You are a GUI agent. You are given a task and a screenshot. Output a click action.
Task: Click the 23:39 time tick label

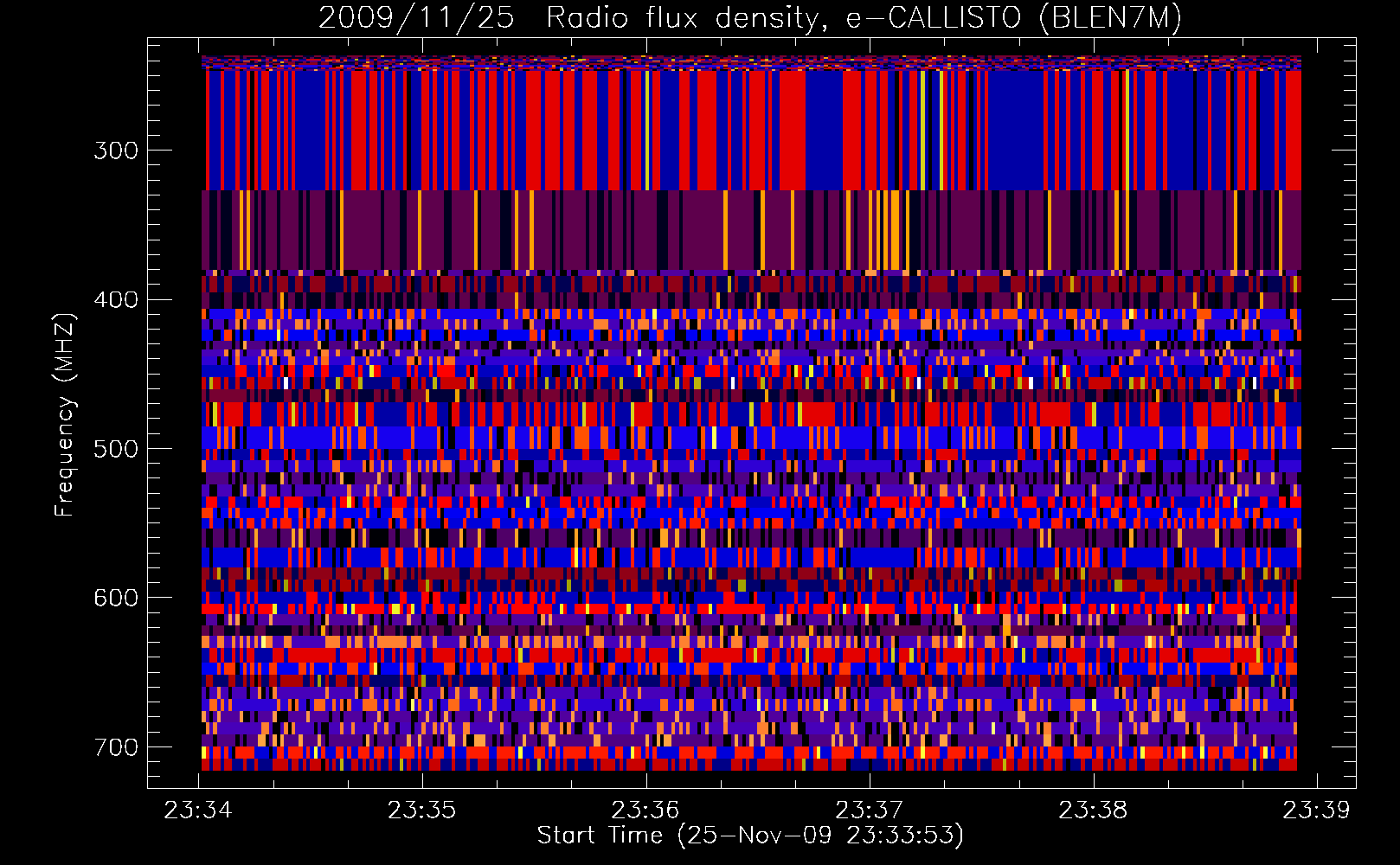1317,810
